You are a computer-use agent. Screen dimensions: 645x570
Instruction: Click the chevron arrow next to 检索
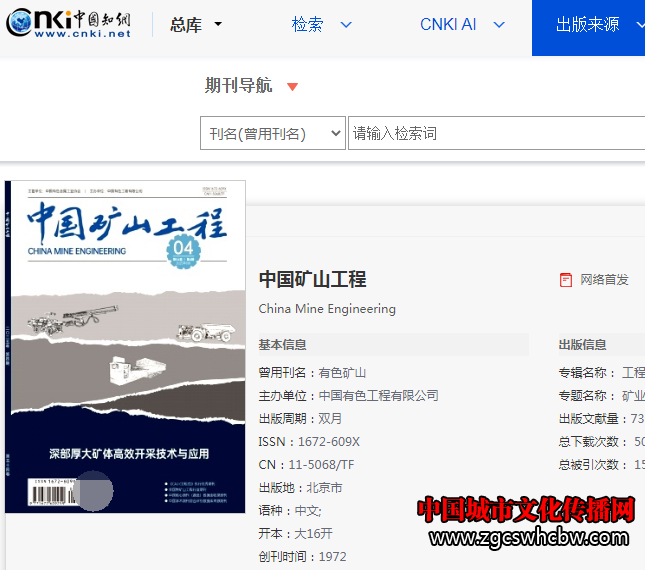pos(346,25)
